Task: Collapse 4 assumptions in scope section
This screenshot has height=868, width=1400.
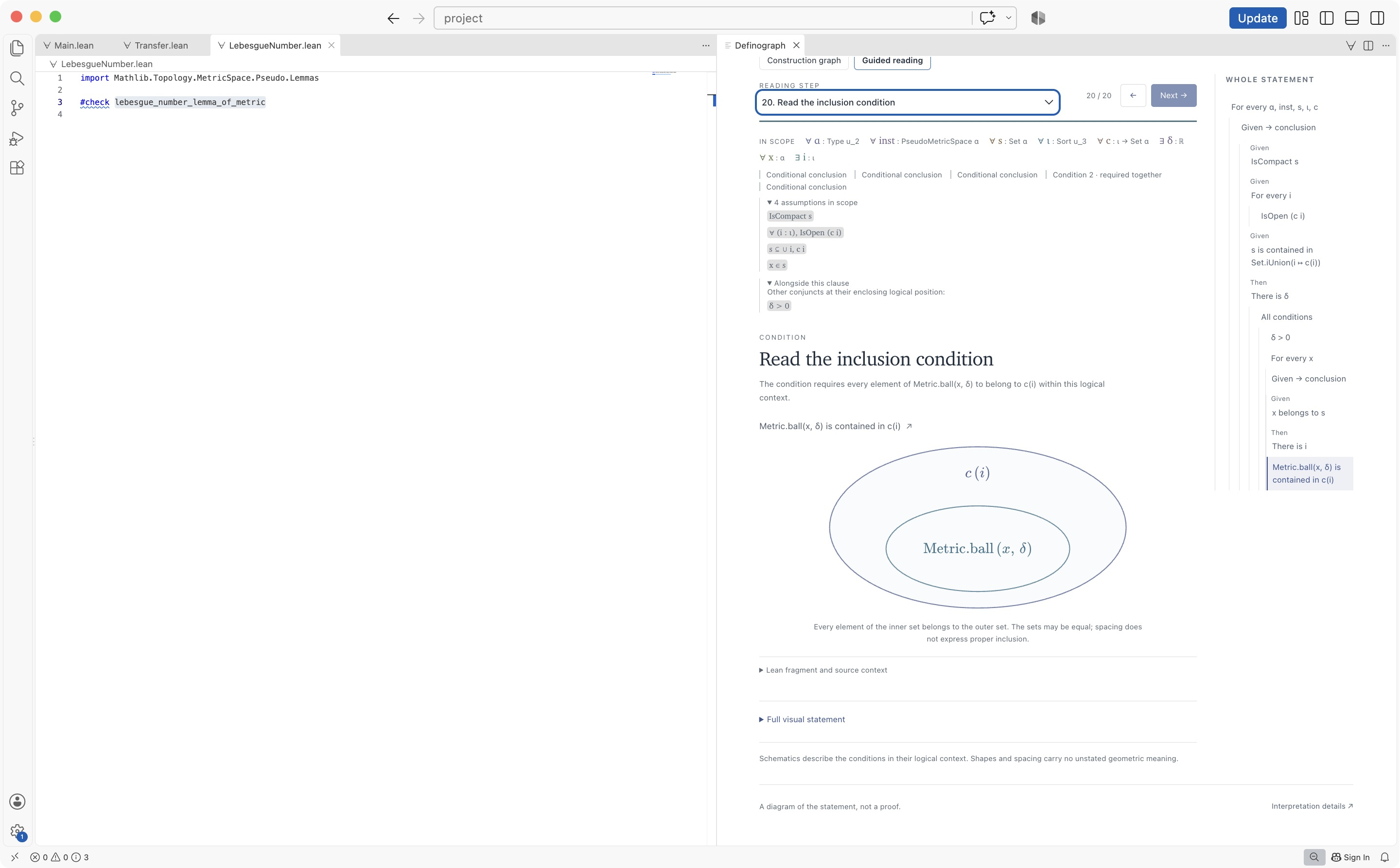Action: [x=812, y=203]
